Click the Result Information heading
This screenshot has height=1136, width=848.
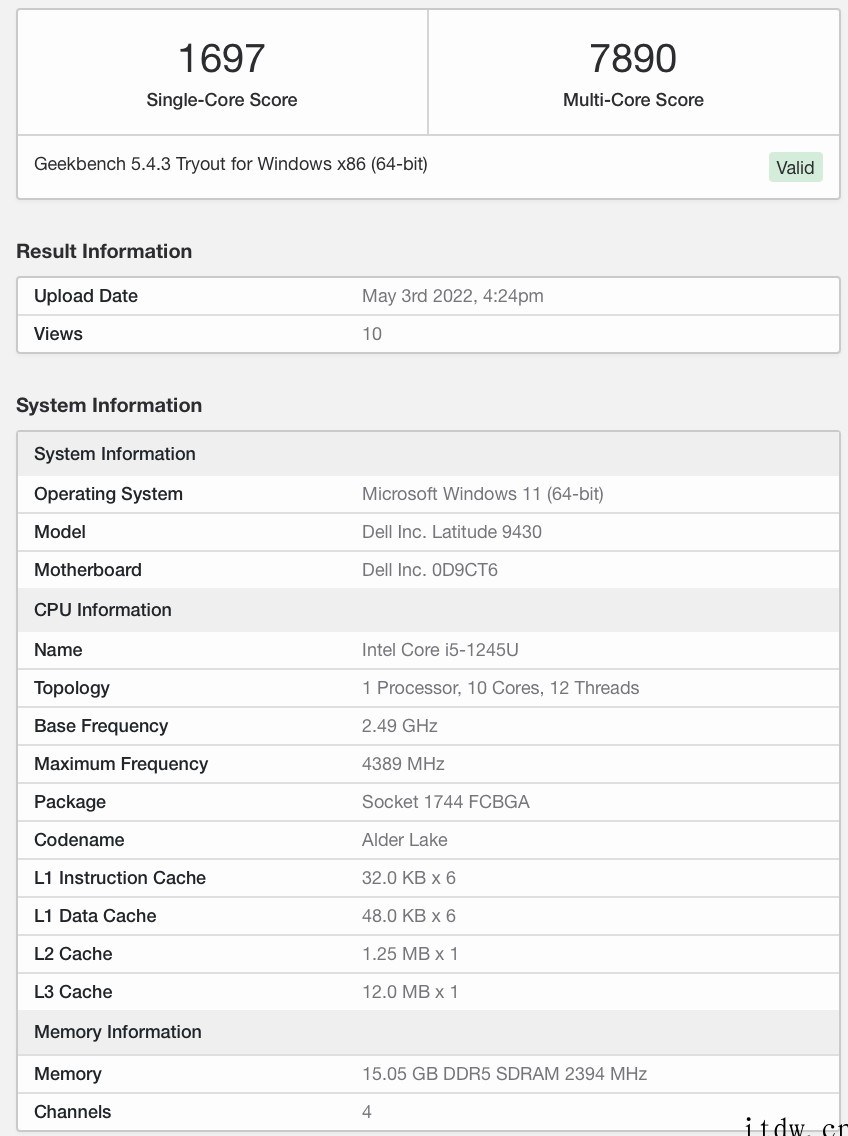click(104, 251)
